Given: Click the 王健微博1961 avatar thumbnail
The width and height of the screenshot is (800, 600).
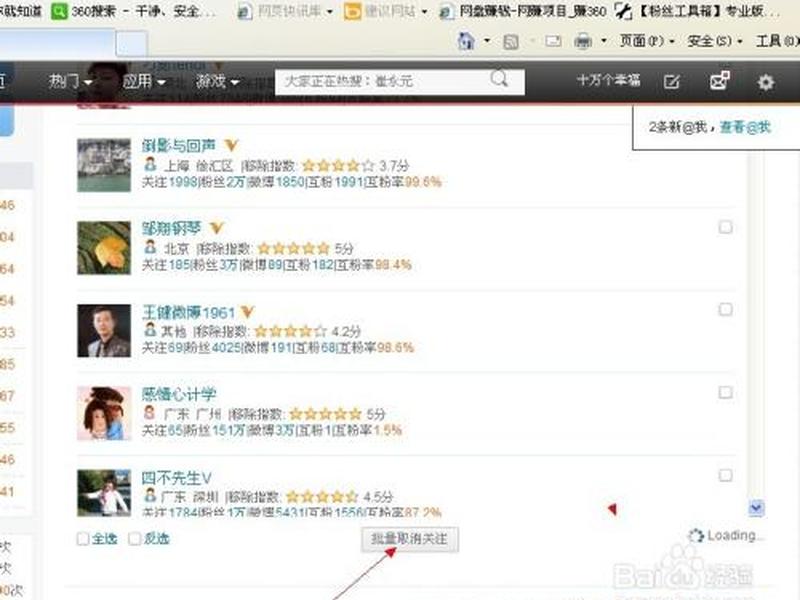Looking at the screenshot, I should pos(104,331).
